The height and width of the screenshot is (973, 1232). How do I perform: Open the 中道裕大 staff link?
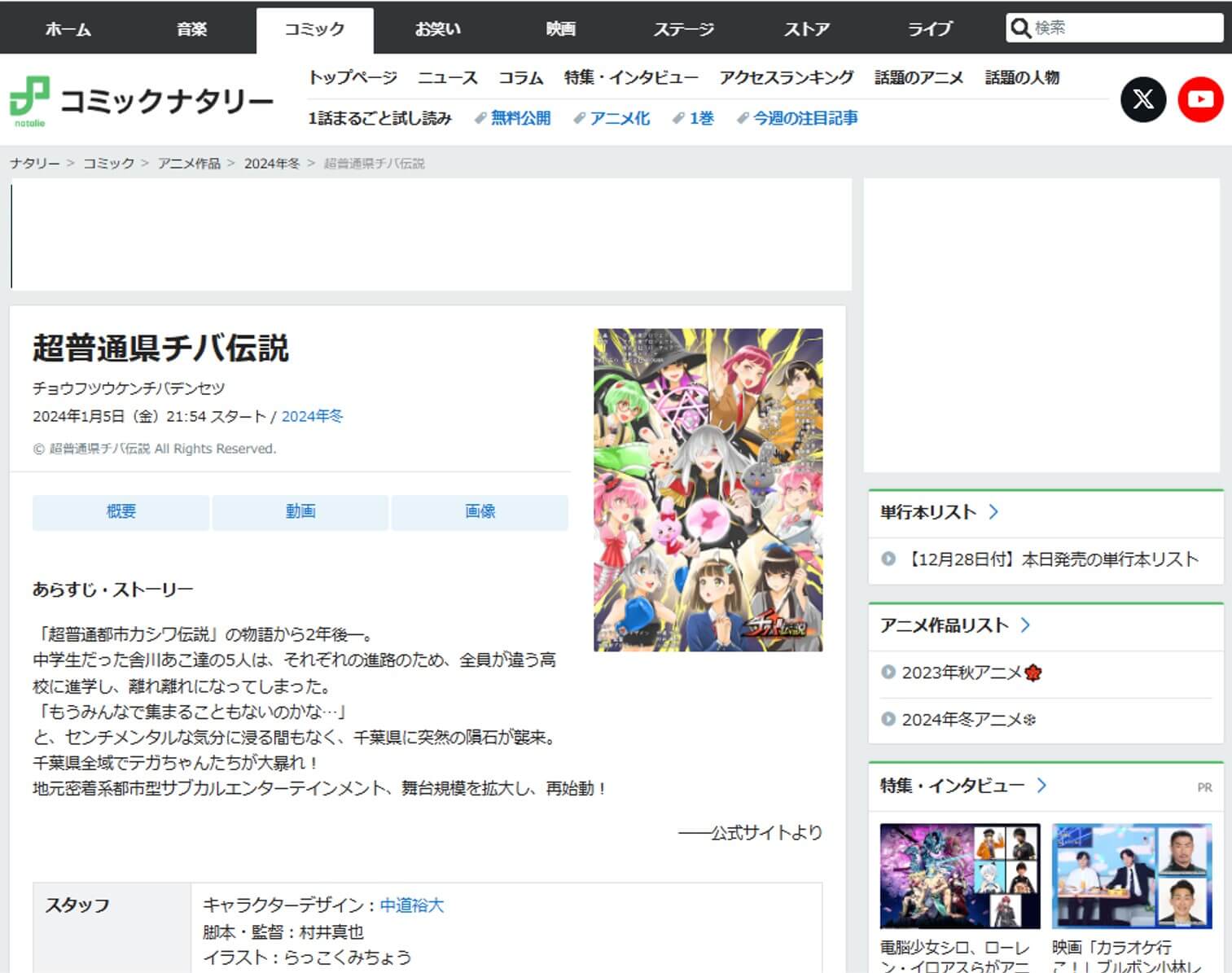[x=412, y=905]
